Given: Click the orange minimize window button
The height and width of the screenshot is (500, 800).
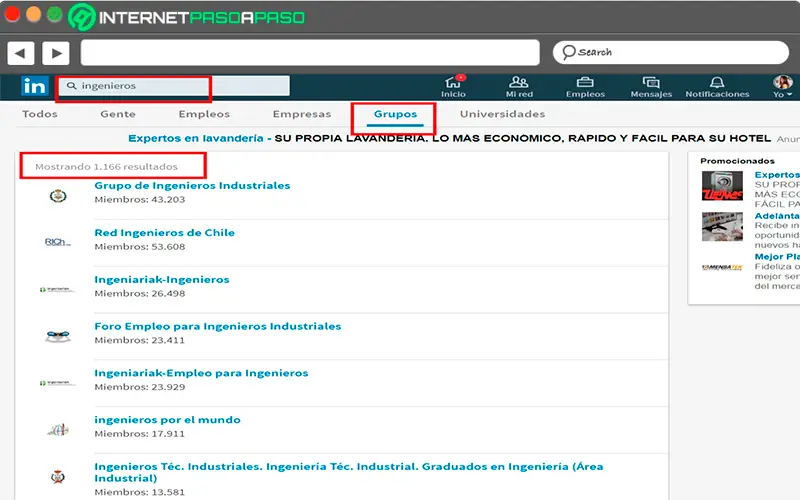Looking at the screenshot, I should (33, 14).
